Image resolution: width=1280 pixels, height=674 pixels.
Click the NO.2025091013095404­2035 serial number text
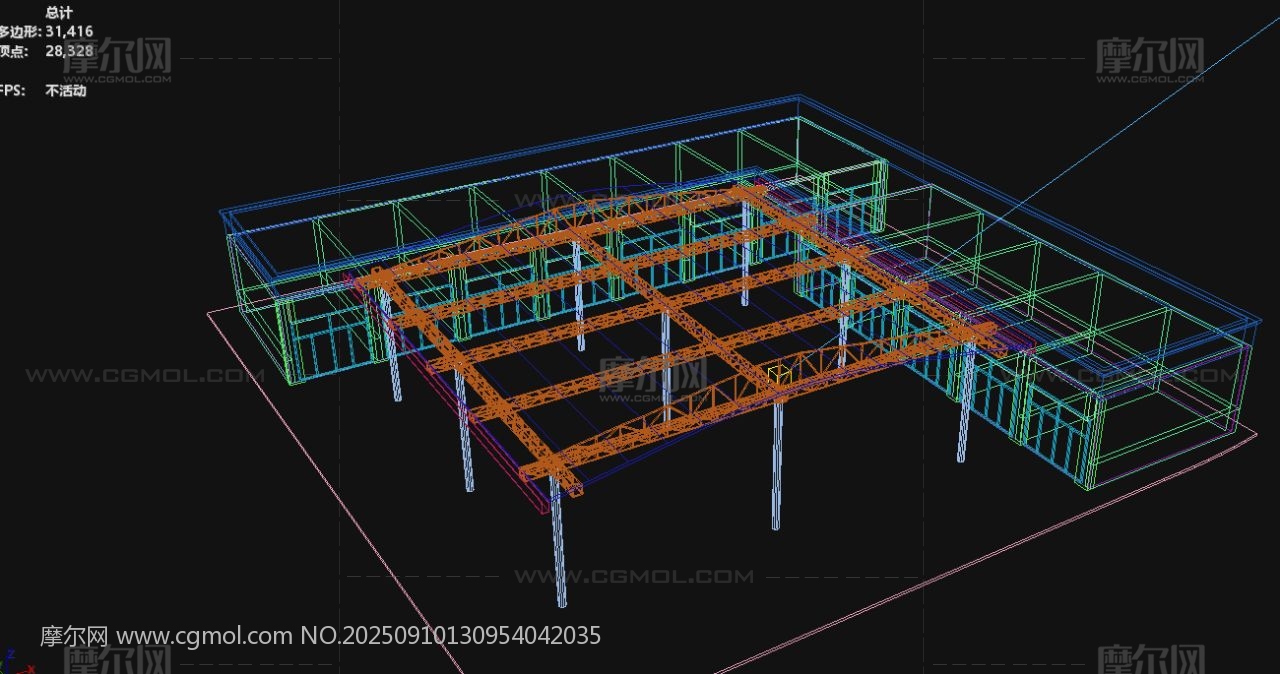point(450,636)
